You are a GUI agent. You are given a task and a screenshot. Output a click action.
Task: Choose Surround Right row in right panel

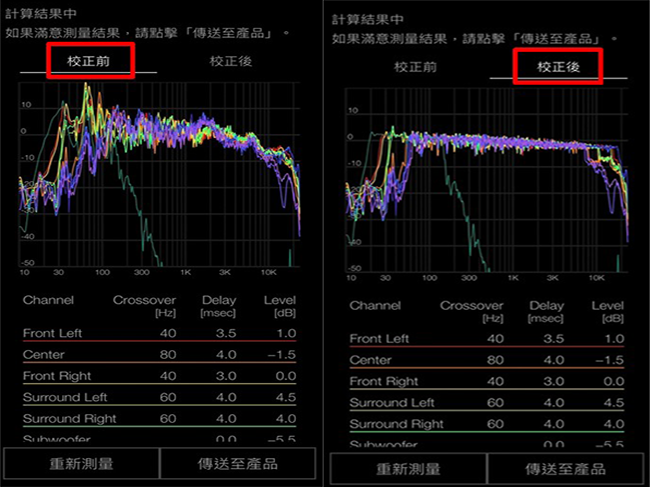click(487, 424)
